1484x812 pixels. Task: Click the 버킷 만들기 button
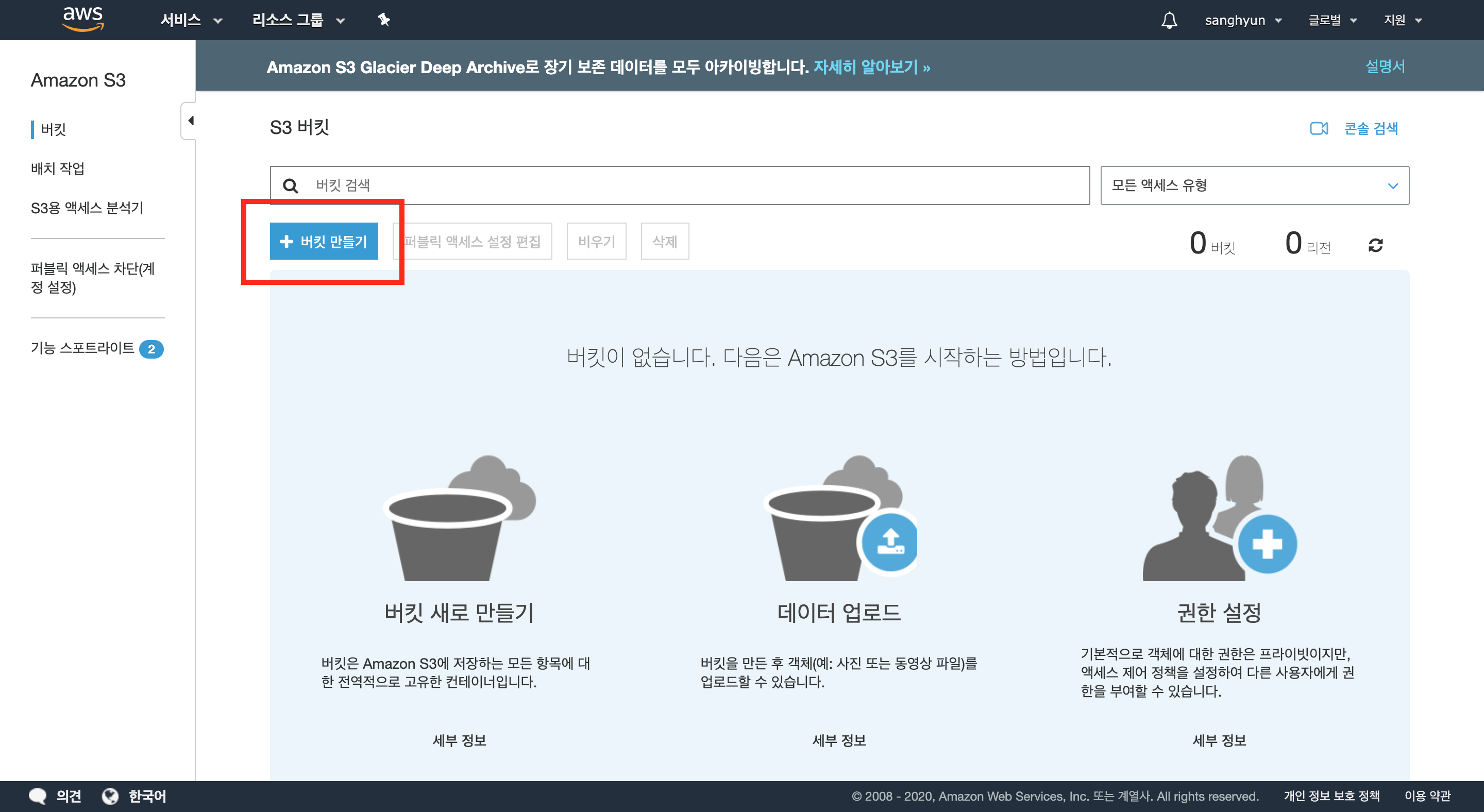(324, 241)
